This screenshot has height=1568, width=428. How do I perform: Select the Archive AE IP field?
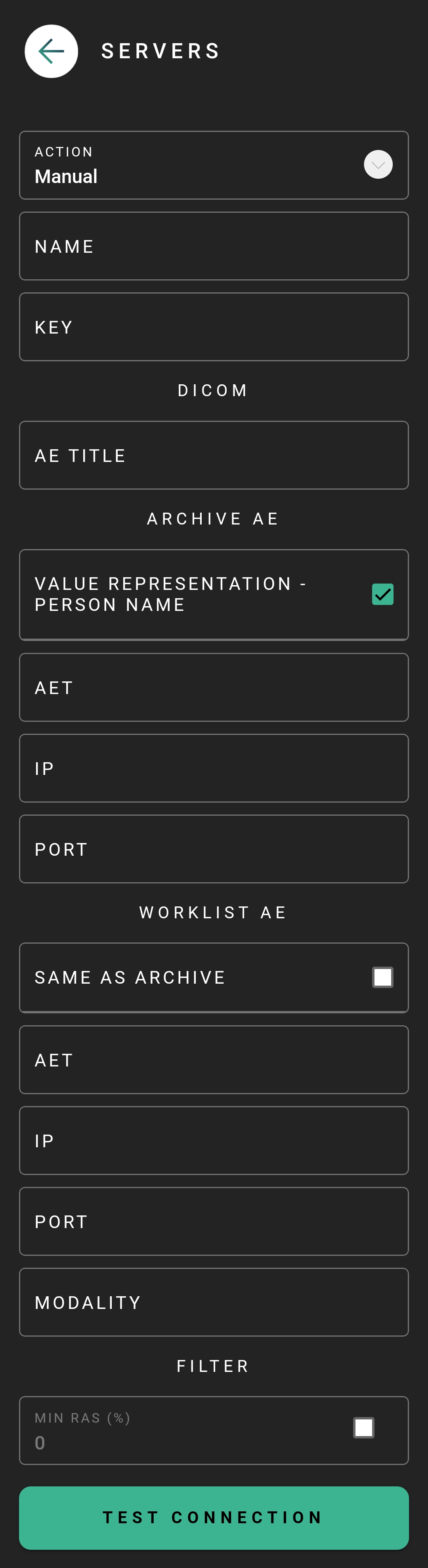tap(214, 768)
